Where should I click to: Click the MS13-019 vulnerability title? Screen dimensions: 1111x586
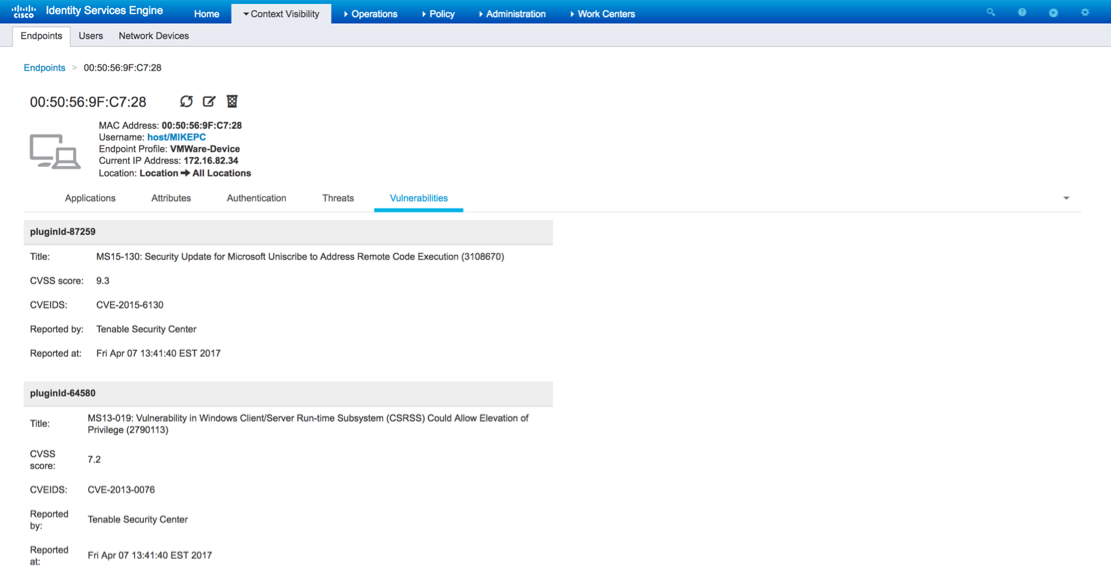pyautogui.click(x=308, y=424)
